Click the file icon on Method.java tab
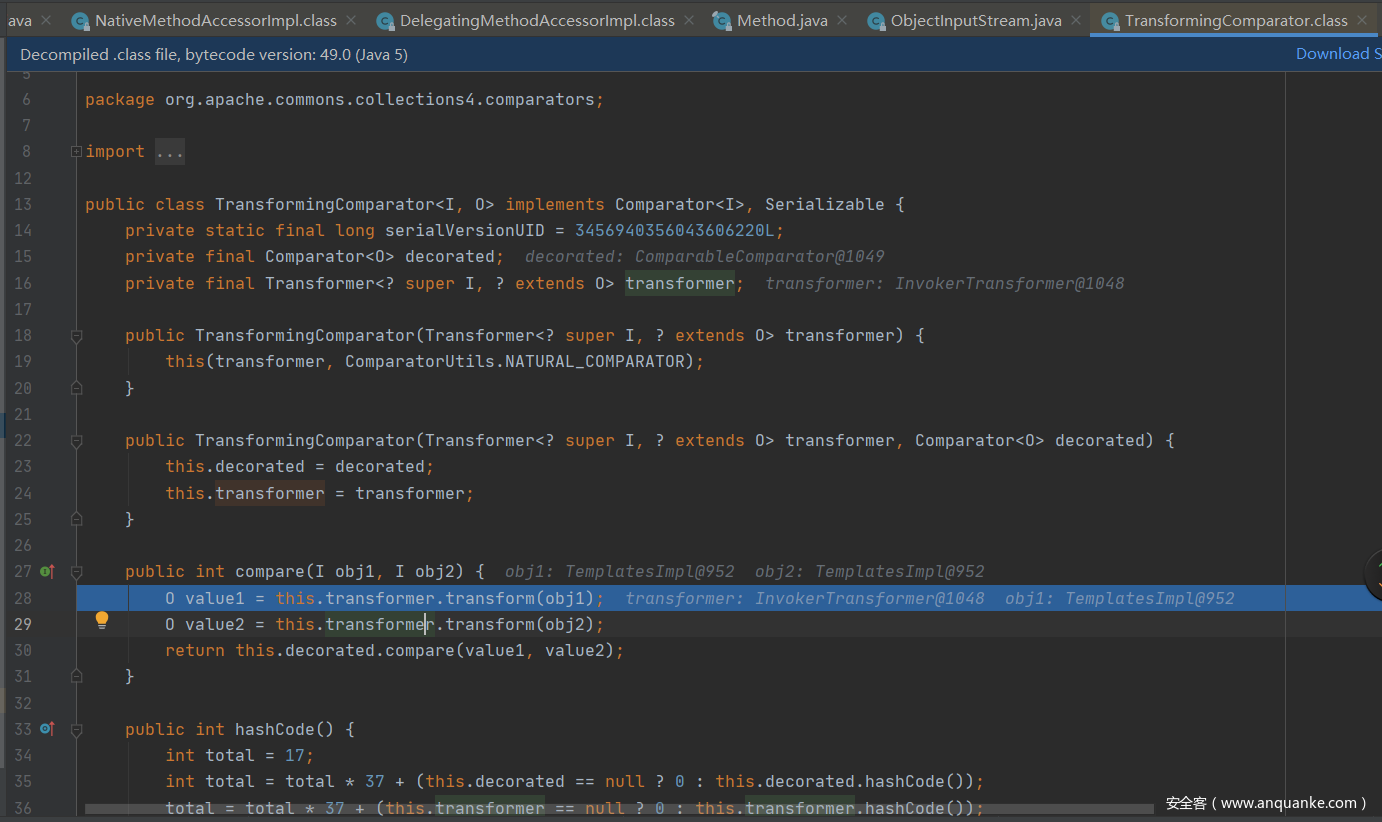The width and height of the screenshot is (1382, 822). click(x=721, y=21)
